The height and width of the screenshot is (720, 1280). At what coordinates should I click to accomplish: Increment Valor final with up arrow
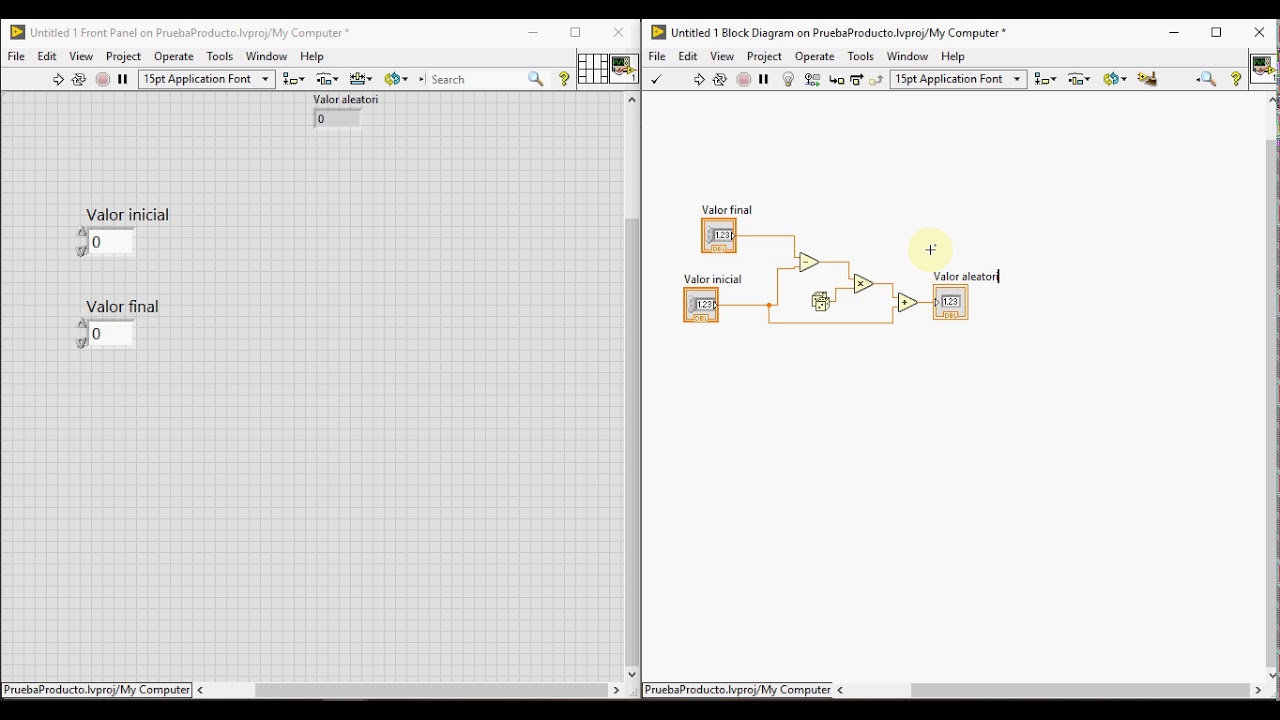[82, 325]
